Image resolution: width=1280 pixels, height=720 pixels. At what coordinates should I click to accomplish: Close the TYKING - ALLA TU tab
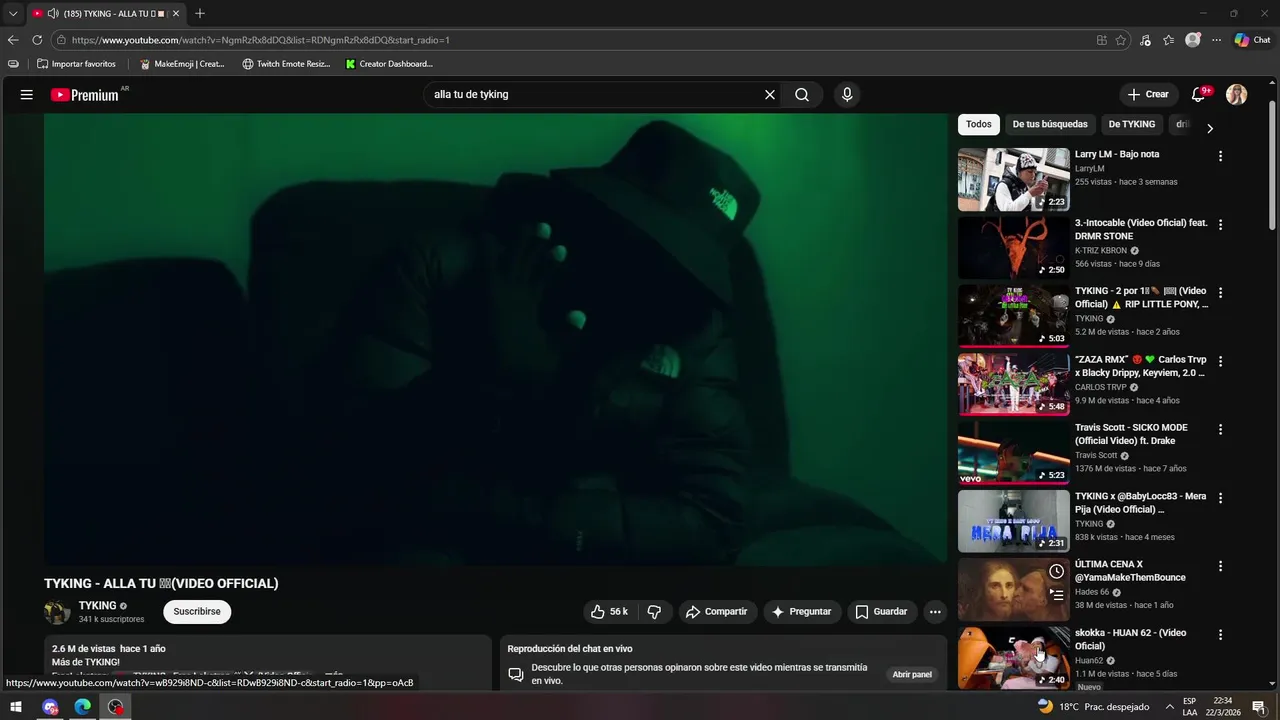coord(176,14)
